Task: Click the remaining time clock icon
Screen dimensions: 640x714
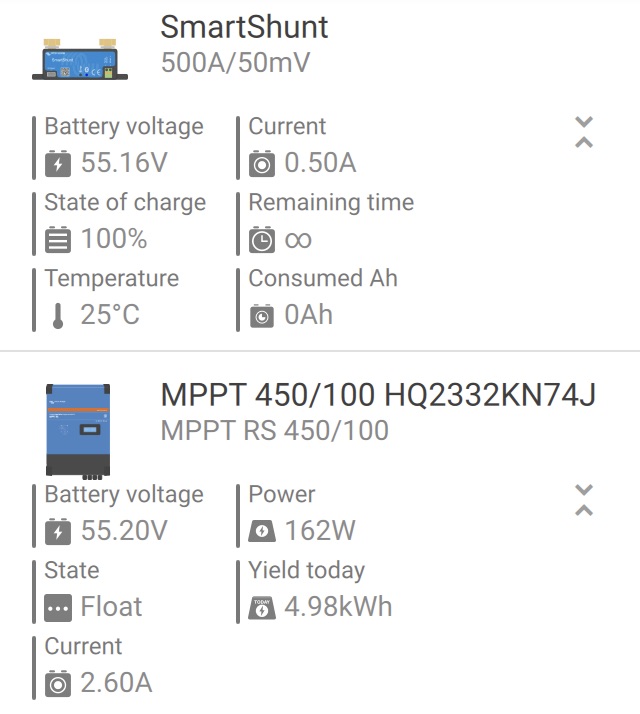Action: (x=261, y=240)
